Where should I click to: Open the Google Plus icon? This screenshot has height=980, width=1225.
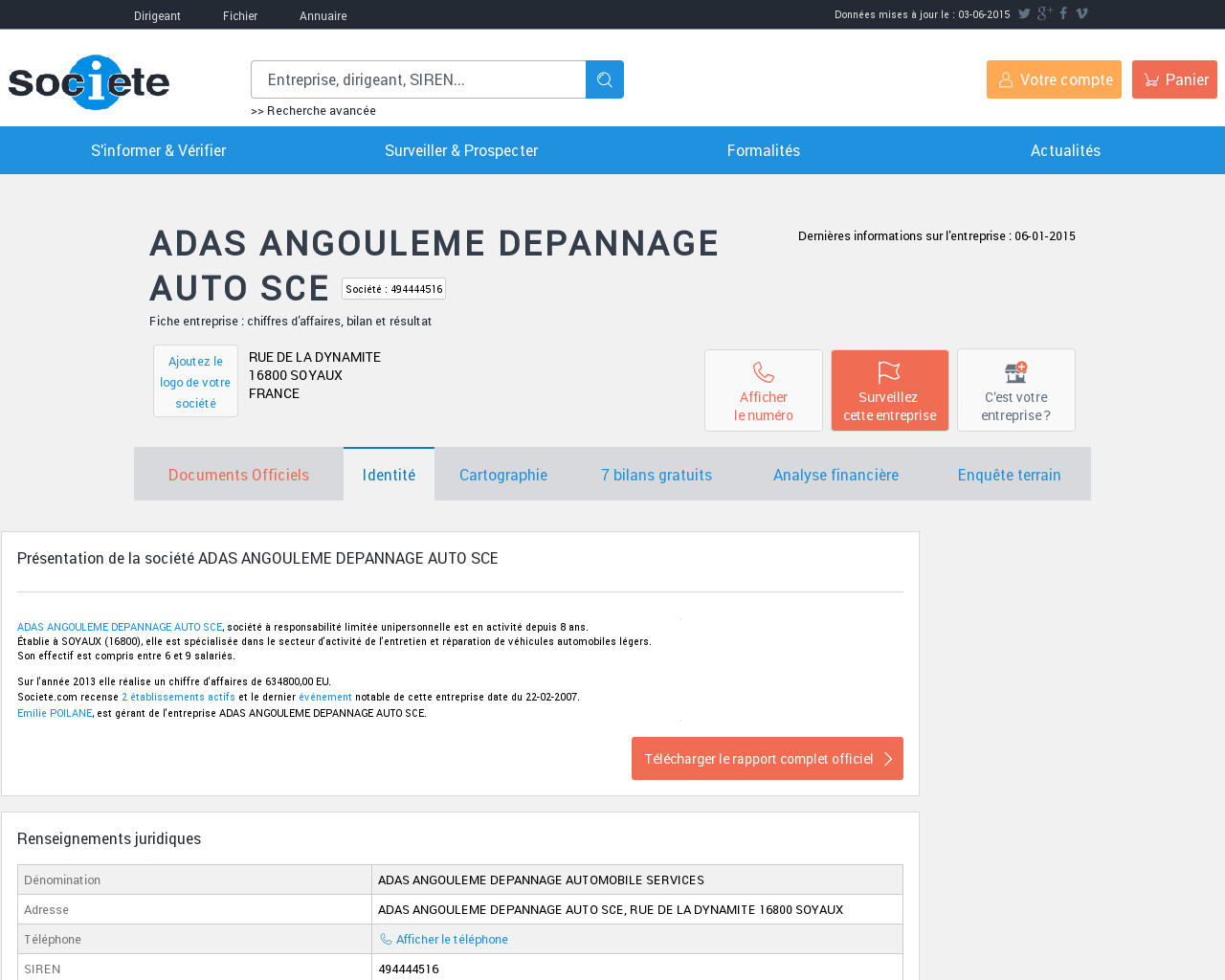[1044, 13]
